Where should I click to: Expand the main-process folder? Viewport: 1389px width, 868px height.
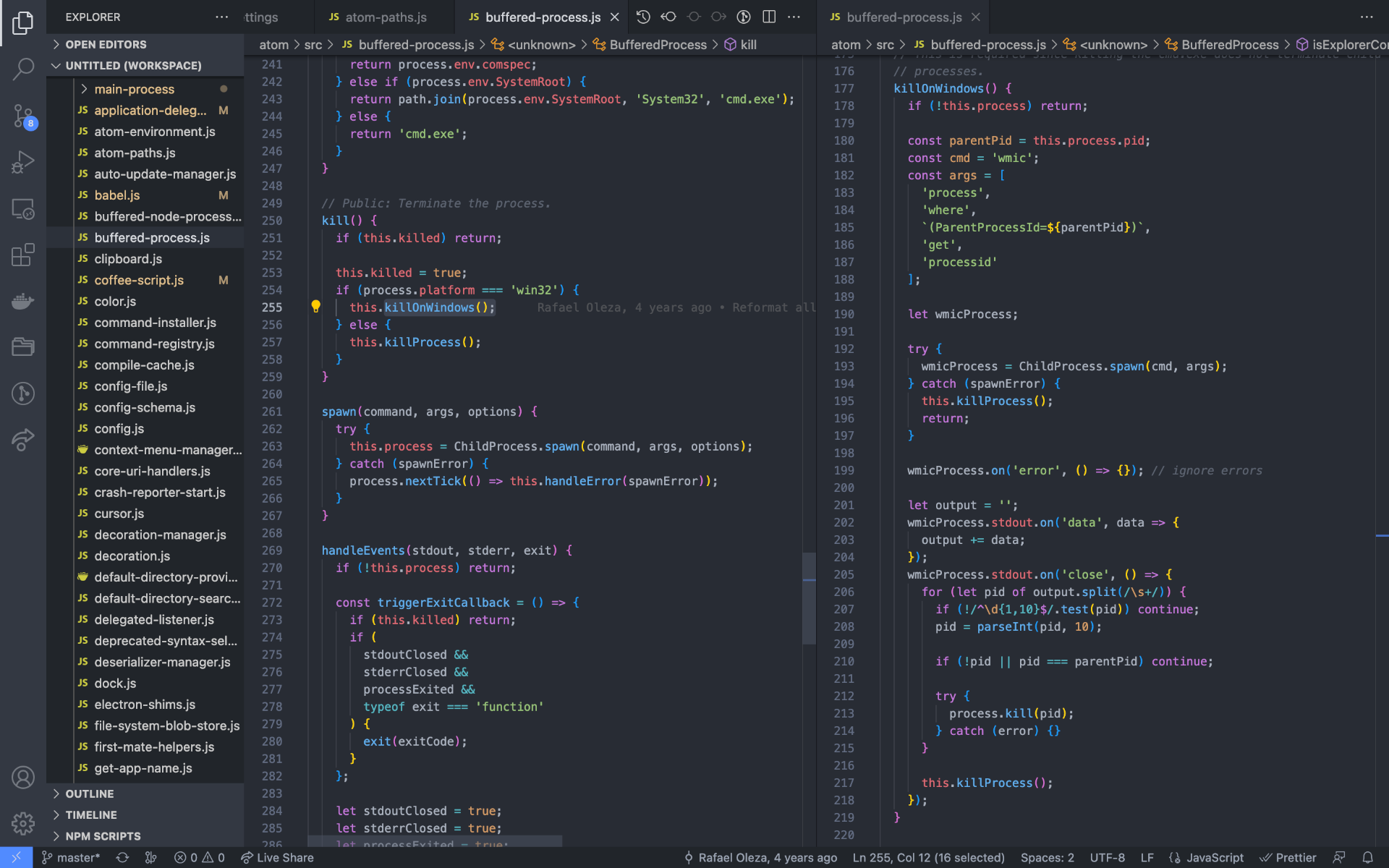[x=134, y=89]
